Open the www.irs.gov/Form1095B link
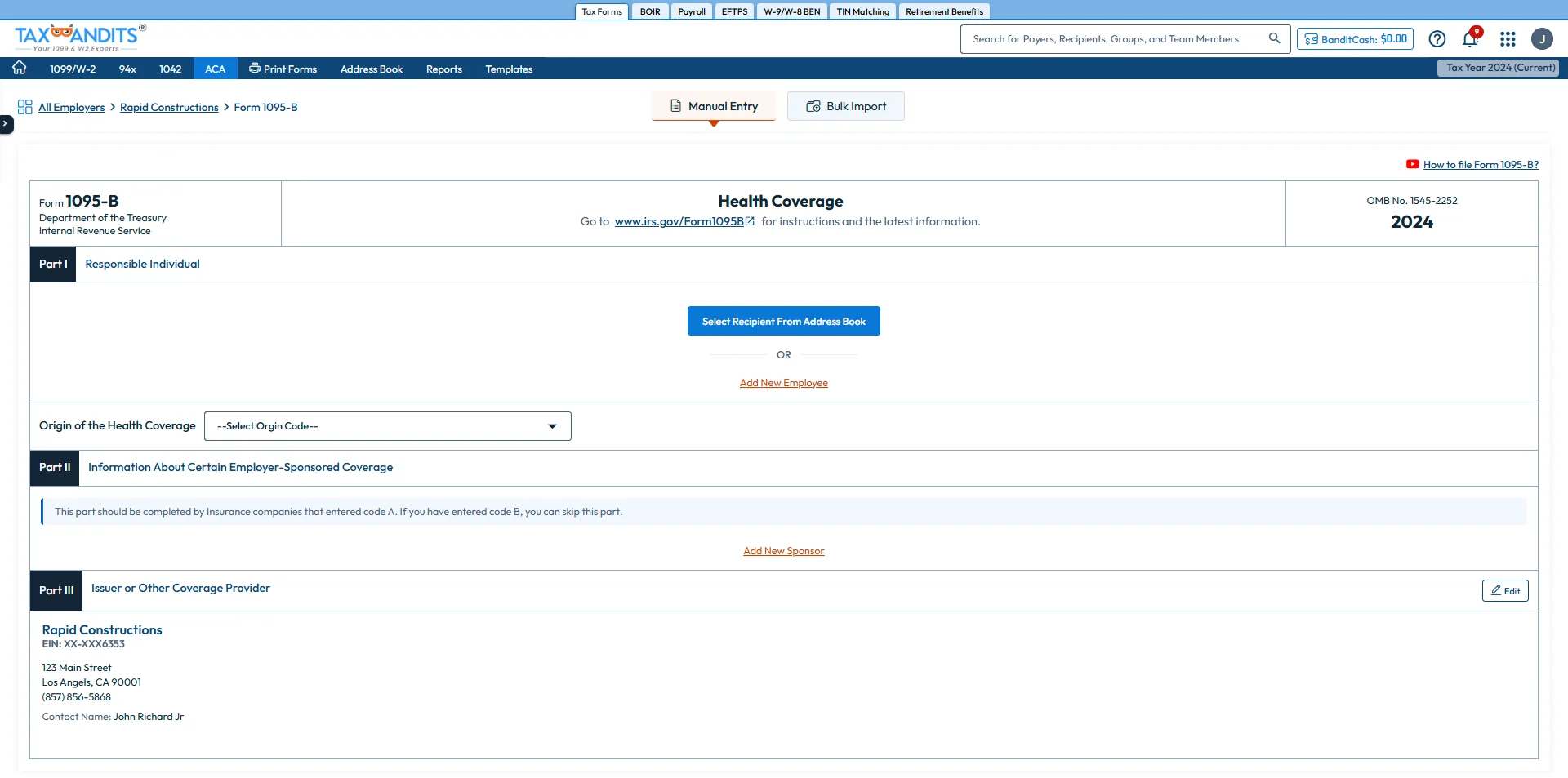The image size is (1568, 778). tap(684, 221)
